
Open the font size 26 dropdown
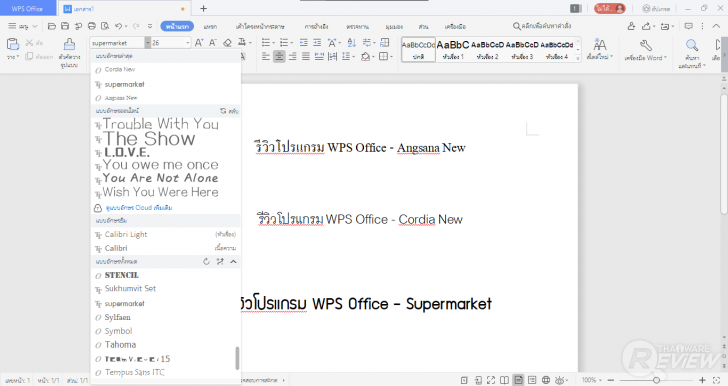[x=188, y=43]
